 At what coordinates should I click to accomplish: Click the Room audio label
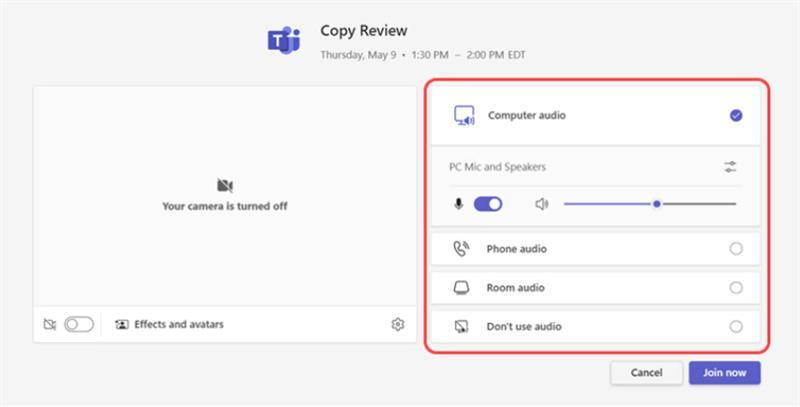tap(515, 288)
